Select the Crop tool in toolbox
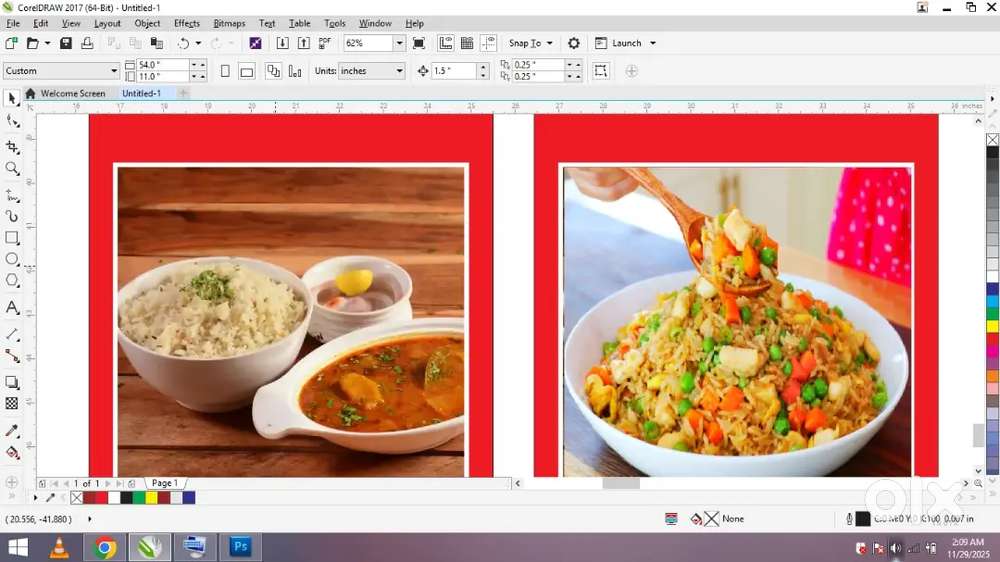 [12, 146]
